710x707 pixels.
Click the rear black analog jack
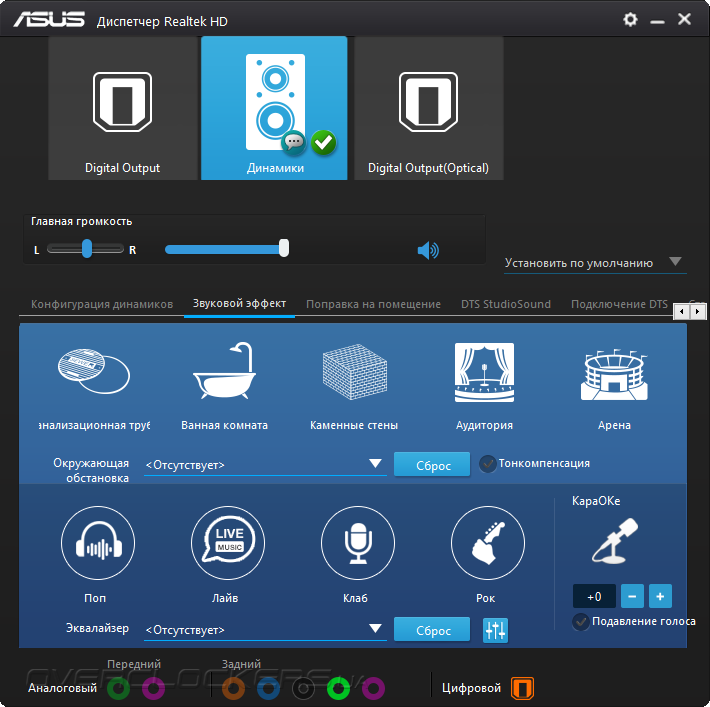pos(303,688)
